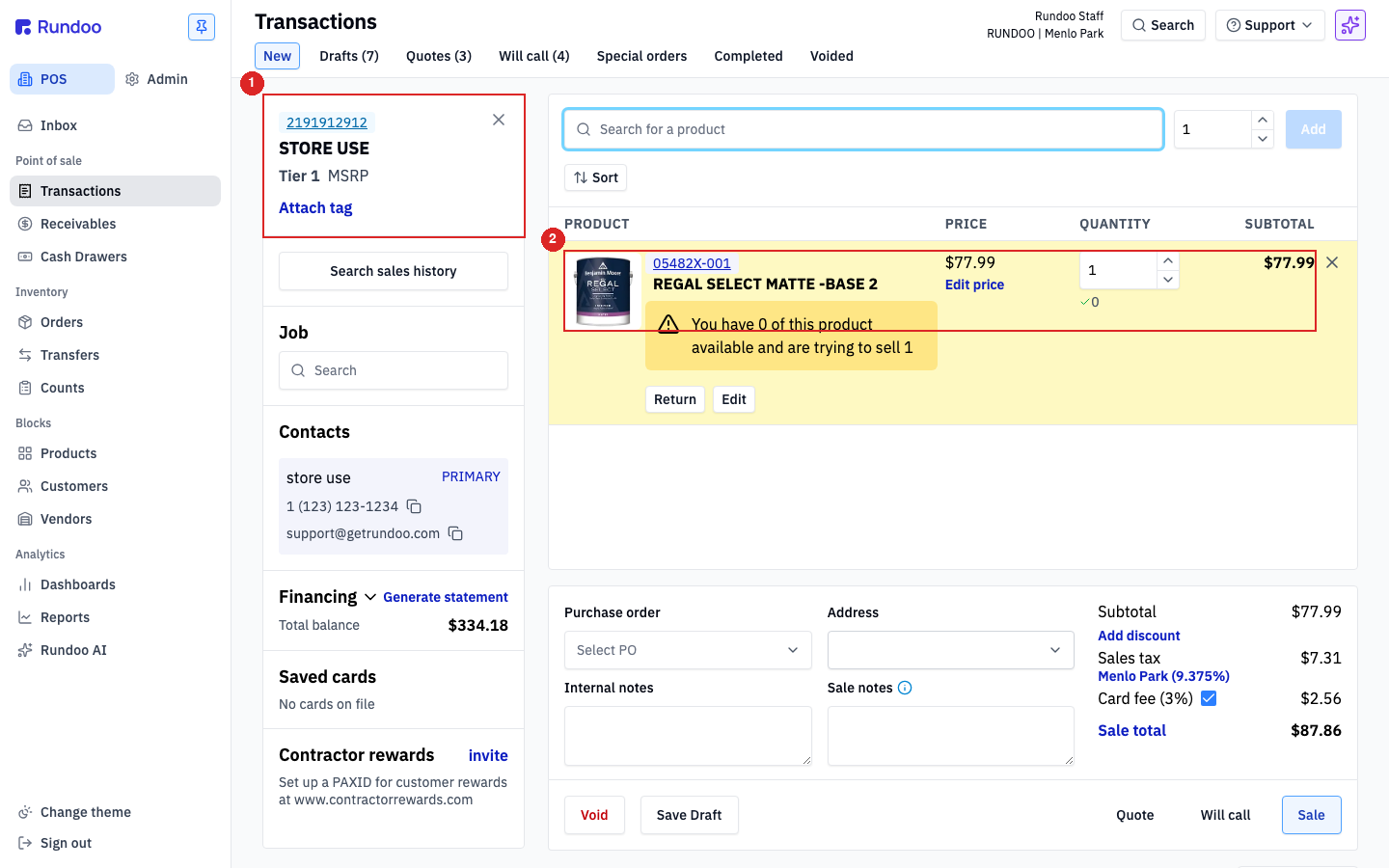The width and height of the screenshot is (1389, 868).
Task: Copy the phone number 1 (123) 123-1234
Action: [x=414, y=506]
